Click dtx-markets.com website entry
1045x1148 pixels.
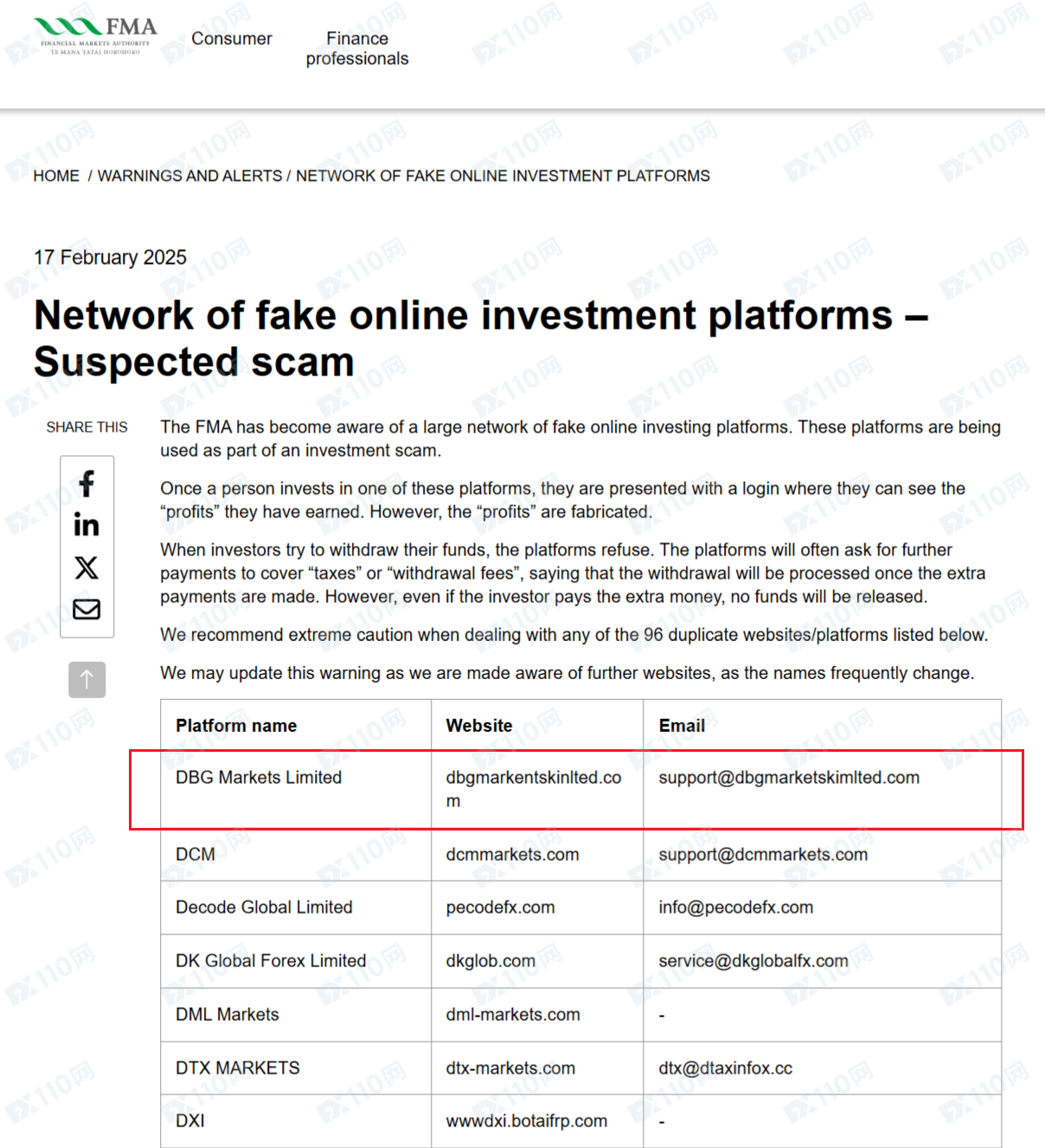tap(510, 1068)
